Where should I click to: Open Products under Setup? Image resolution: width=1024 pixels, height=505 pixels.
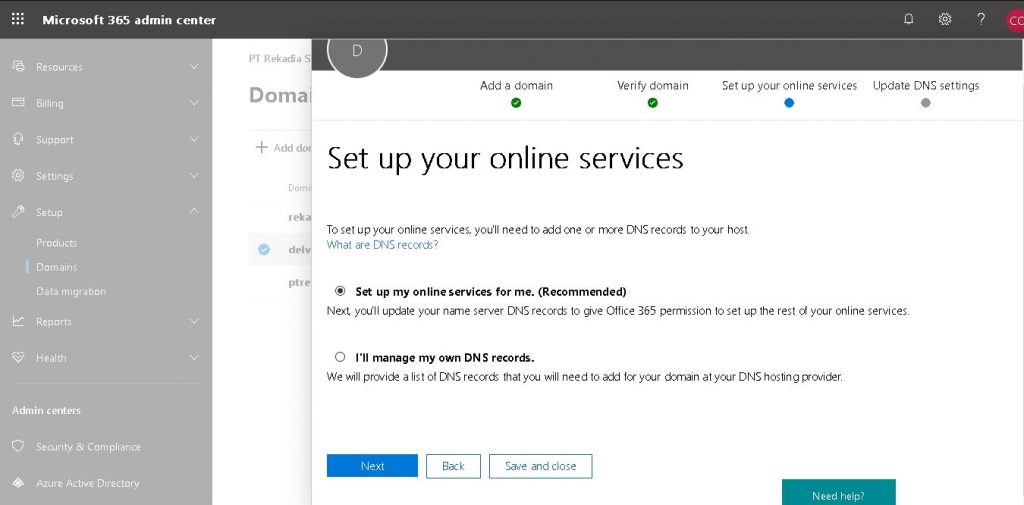(57, 243)
